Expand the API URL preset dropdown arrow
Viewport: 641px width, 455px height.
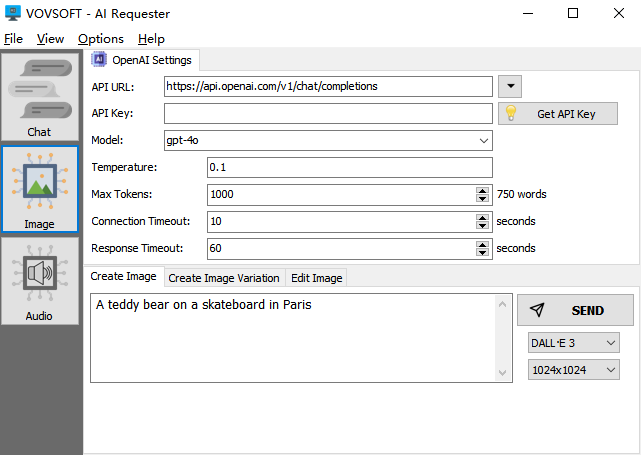510,86
